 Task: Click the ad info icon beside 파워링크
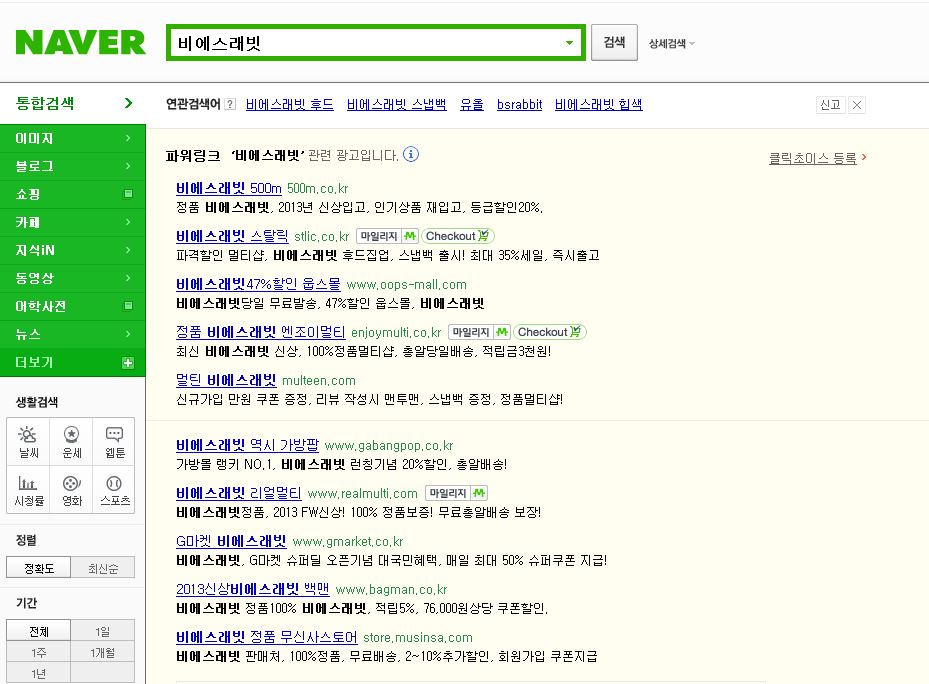coord(411,155)
